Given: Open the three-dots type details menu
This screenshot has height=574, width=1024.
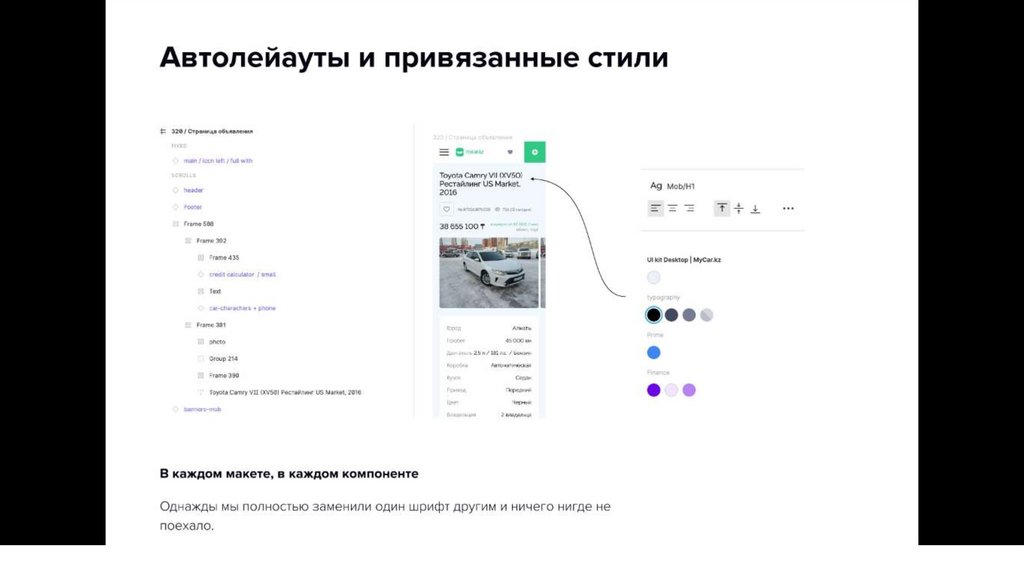Looking at the screenshot, I should pos(788,208).
